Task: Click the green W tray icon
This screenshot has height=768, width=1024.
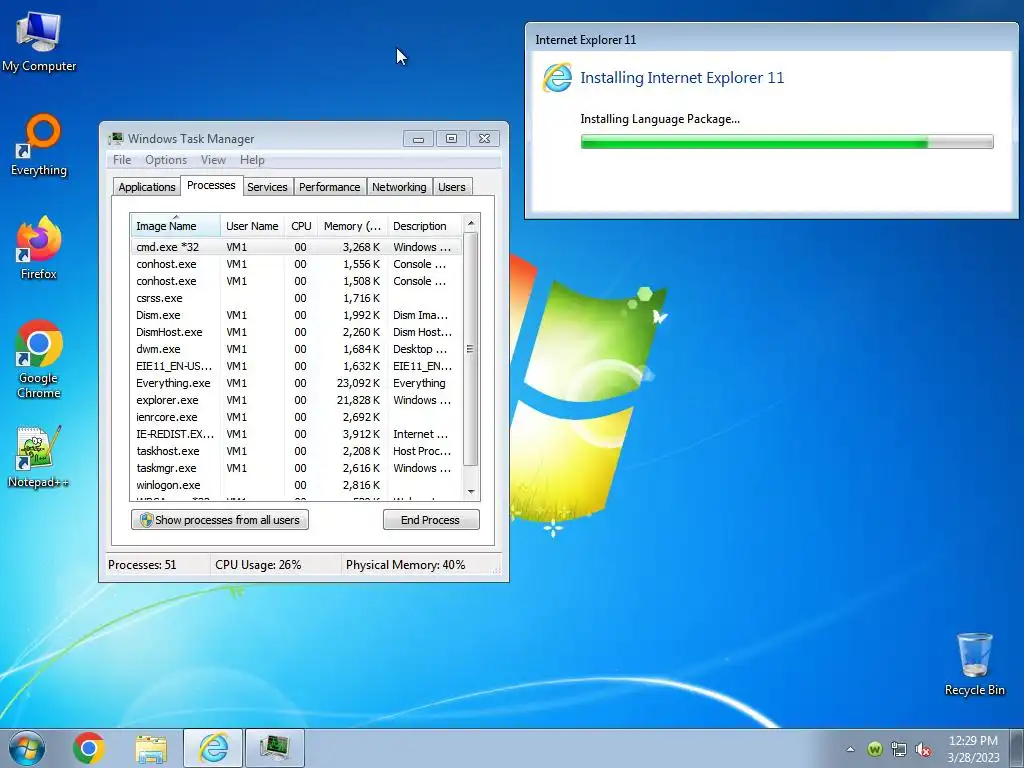Action: pos(875,749)
